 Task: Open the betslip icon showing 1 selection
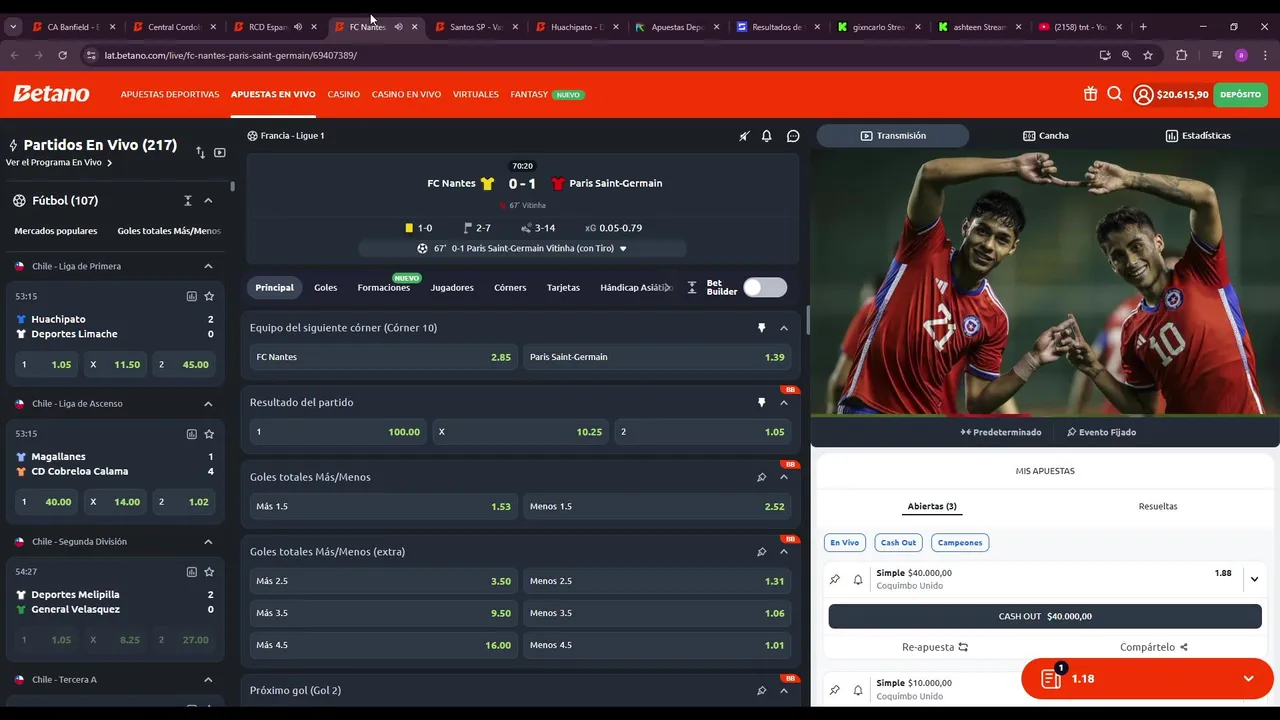click(x=1052, y=678)
